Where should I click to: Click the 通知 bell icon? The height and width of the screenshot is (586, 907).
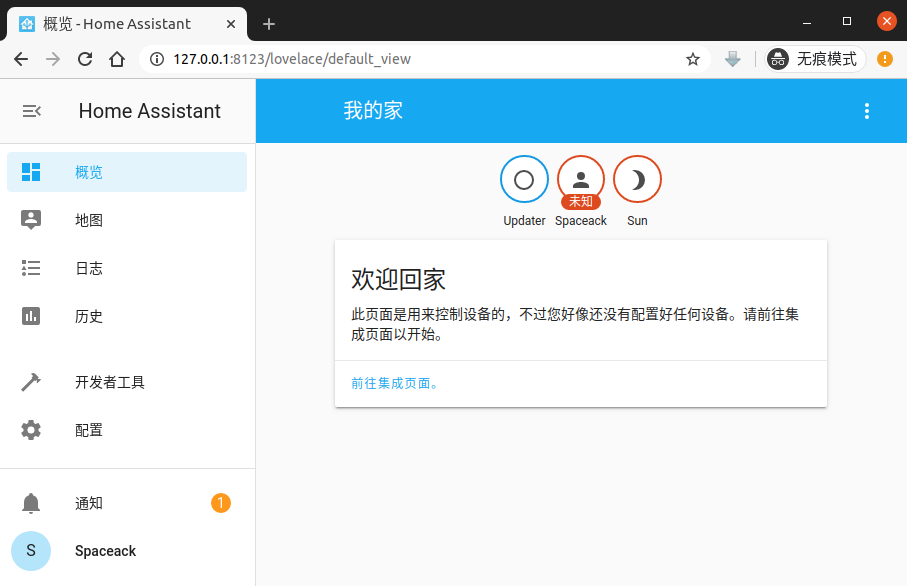point(31,503)
